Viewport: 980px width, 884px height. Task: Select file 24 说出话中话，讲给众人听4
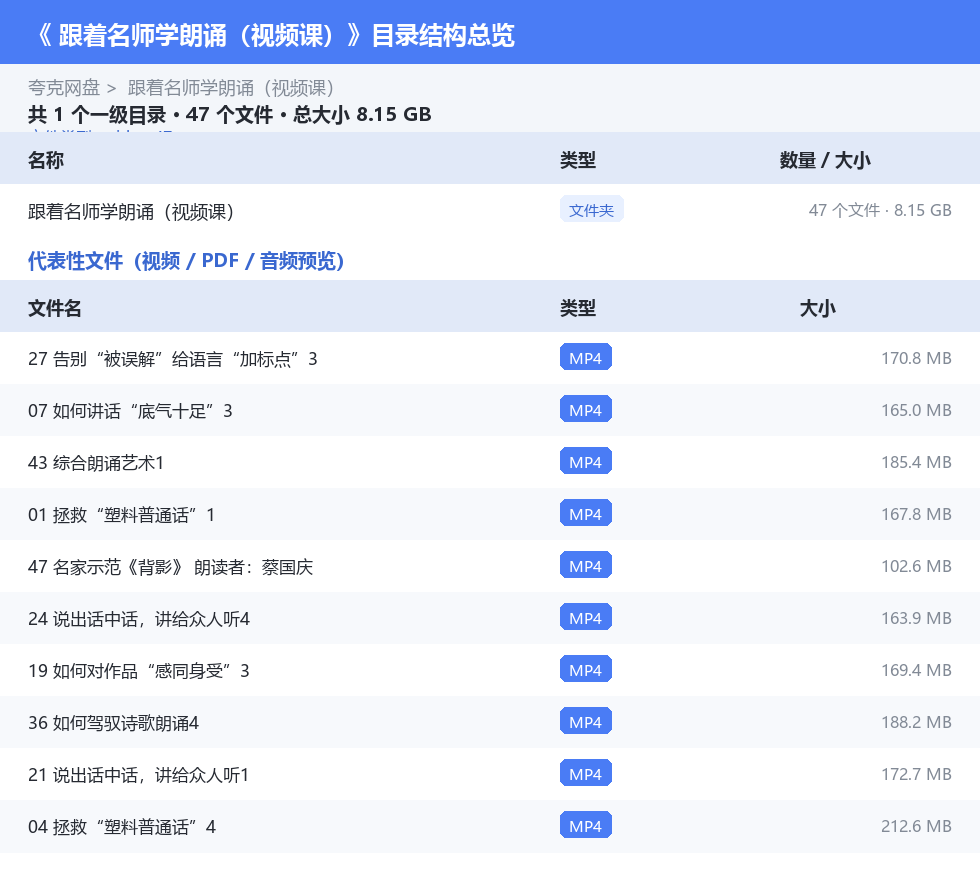coord(139,619)
